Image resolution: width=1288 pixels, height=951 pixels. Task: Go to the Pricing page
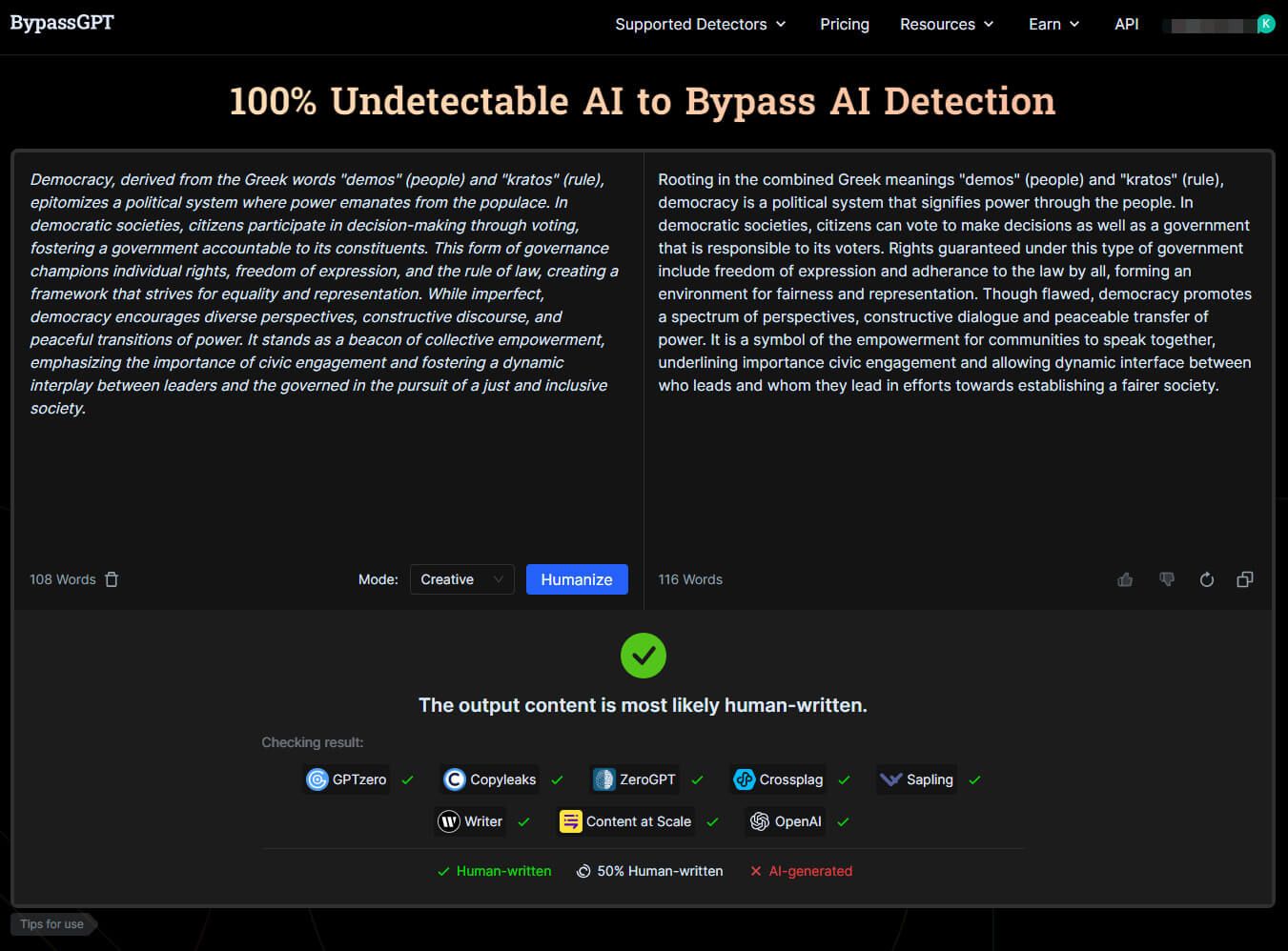[x=844, y=24]
